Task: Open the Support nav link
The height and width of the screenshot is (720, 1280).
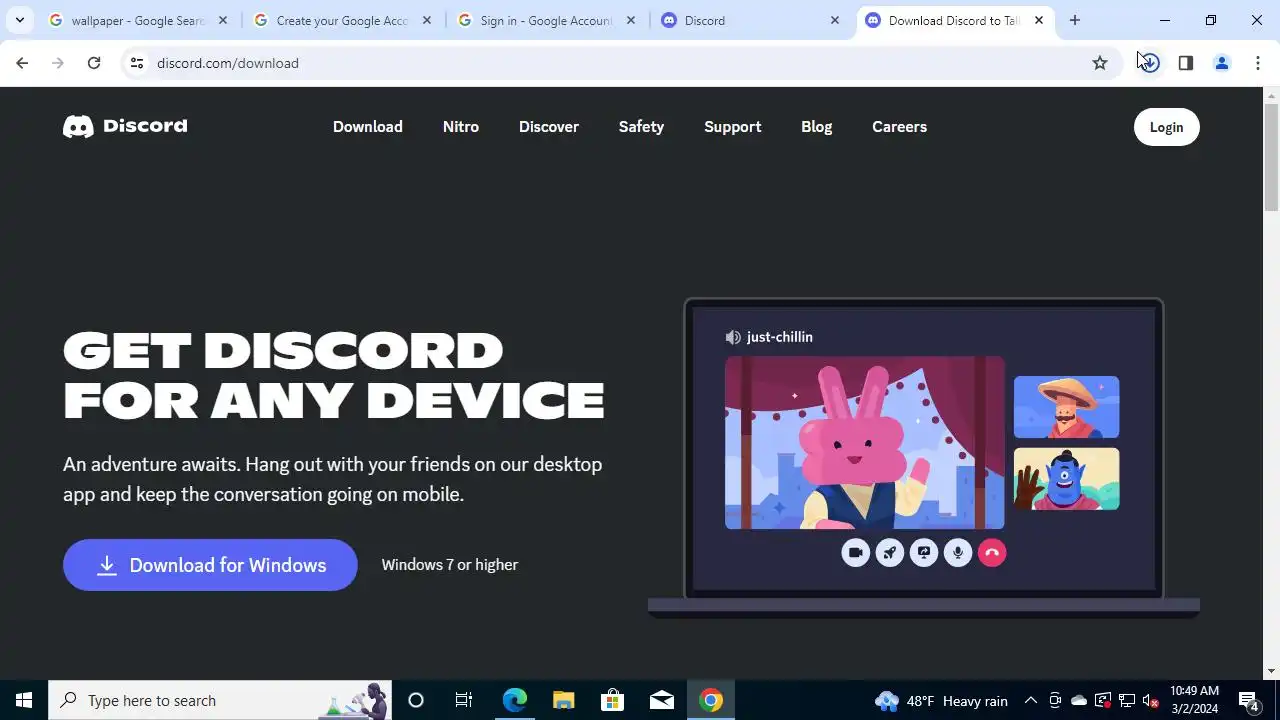Action: (733, 127)
